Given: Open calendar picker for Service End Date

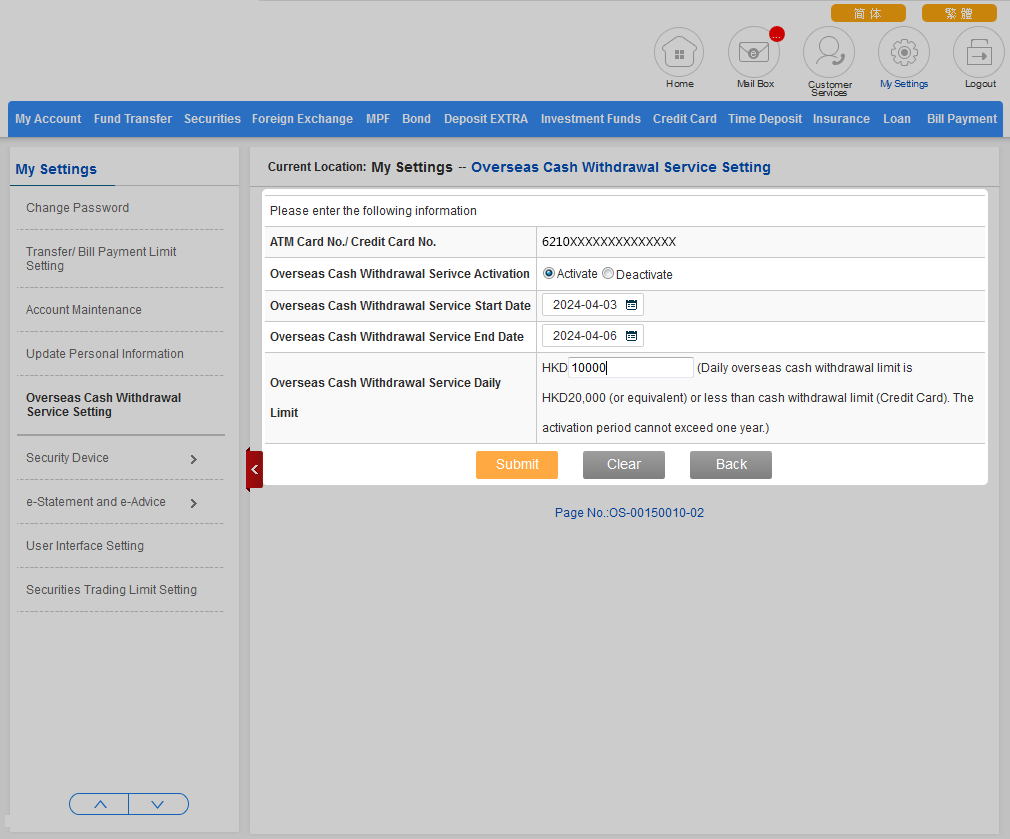Looking at the screenshot, I should [x=631, y=336].
